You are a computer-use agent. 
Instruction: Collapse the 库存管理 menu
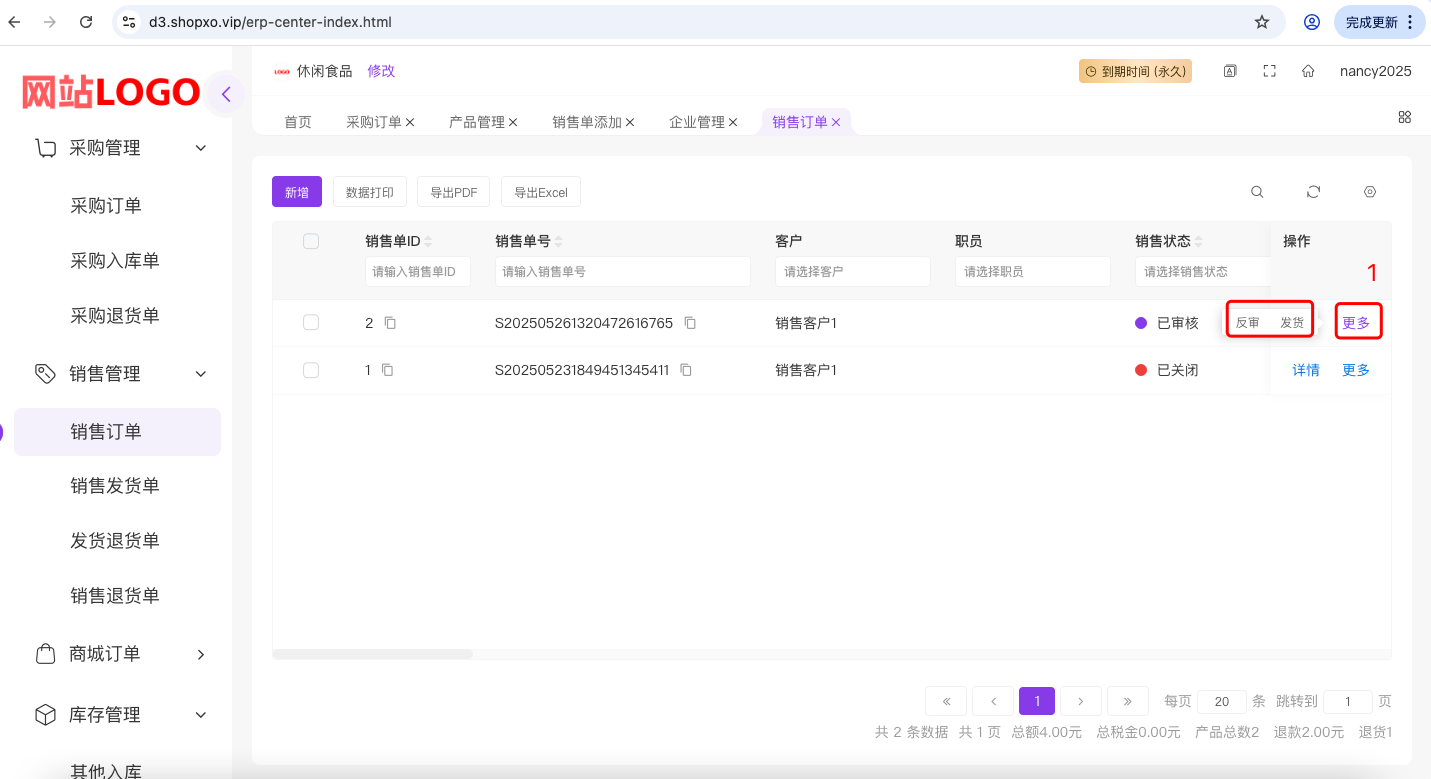click(x=201, y=715)
